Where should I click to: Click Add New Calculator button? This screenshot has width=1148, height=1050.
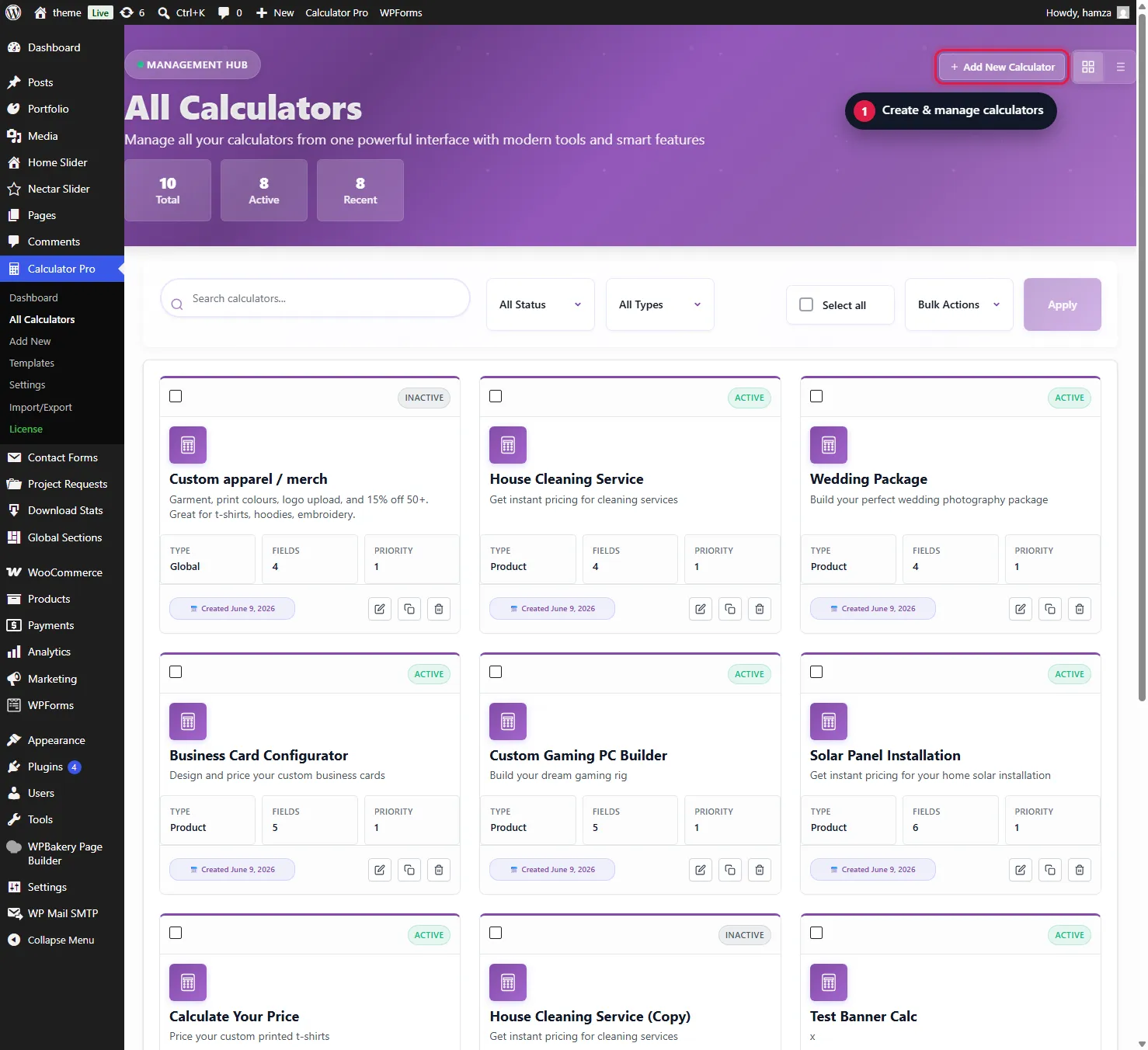coord(1002,67)
